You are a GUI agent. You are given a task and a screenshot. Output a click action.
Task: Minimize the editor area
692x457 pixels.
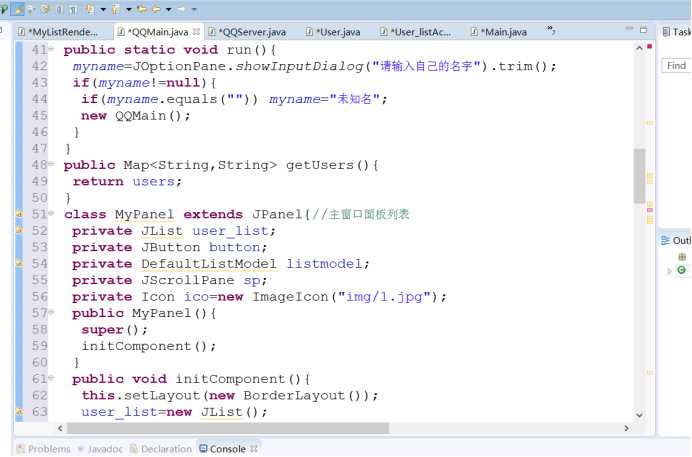[629, 29]
